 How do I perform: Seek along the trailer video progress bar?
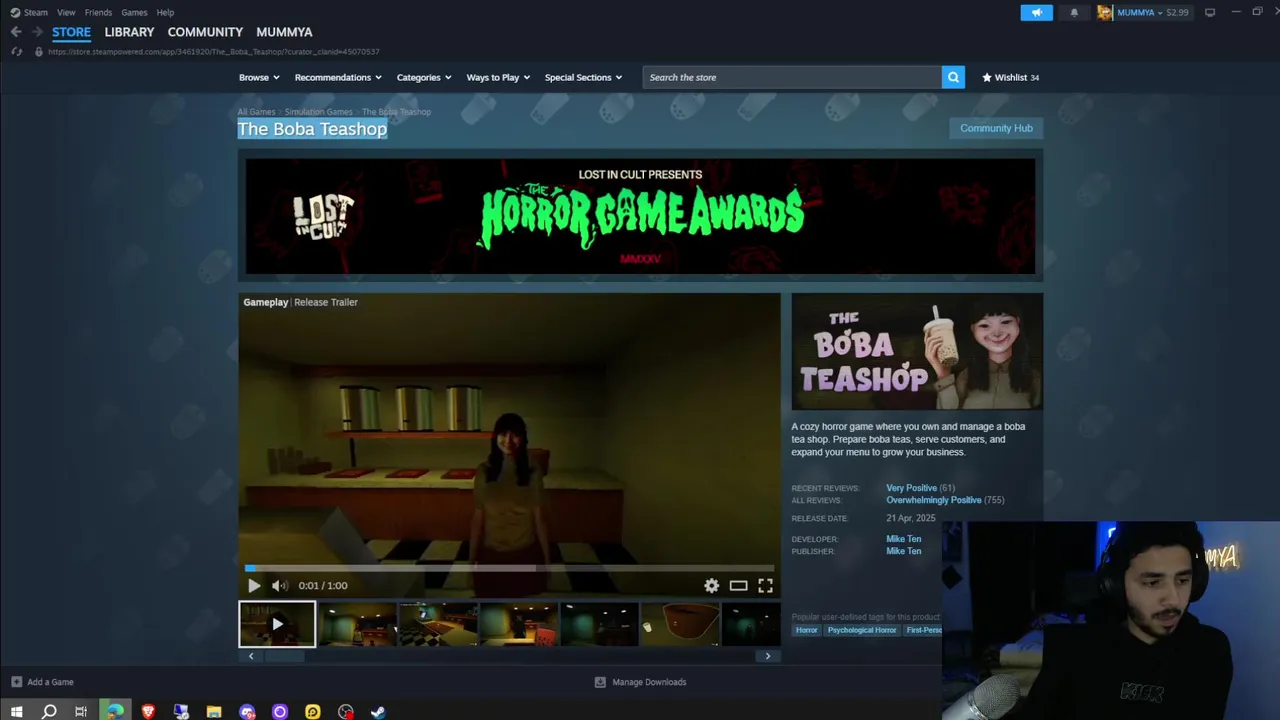coord(509,568)
